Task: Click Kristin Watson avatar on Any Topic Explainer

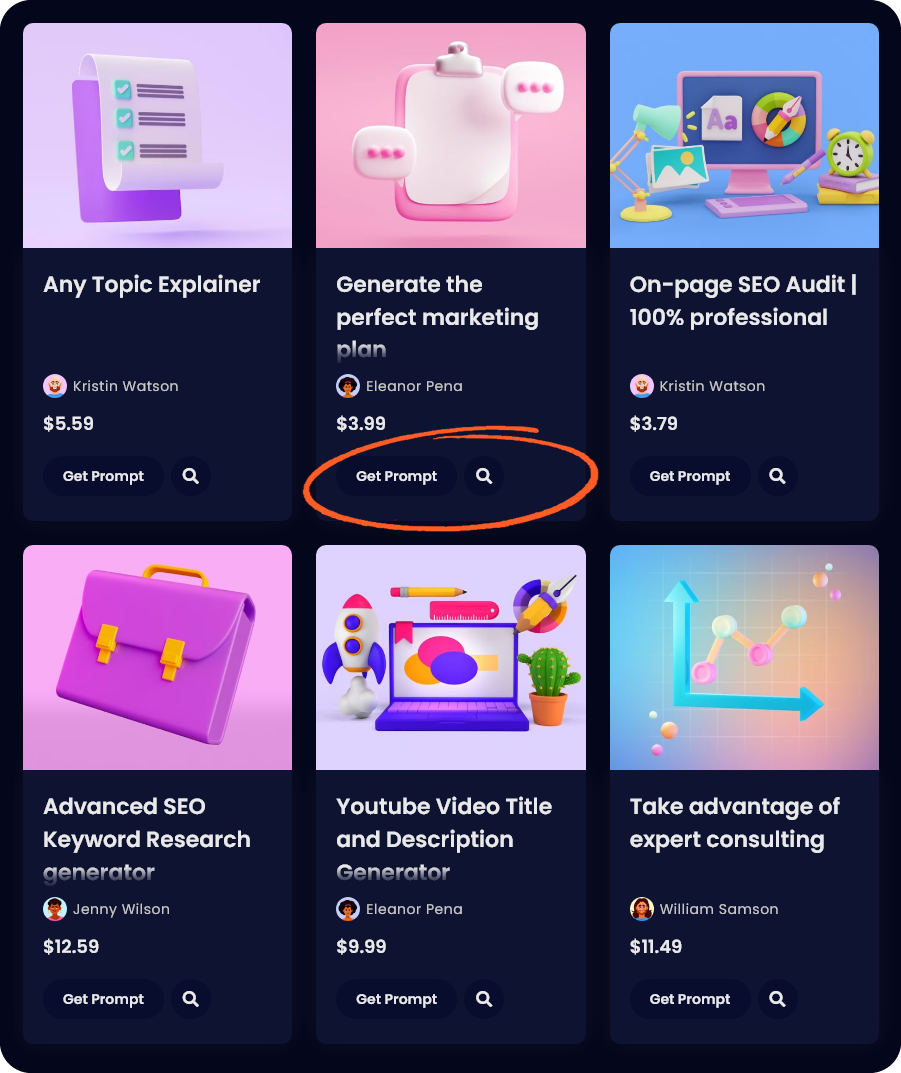Action: pos(55,386)
